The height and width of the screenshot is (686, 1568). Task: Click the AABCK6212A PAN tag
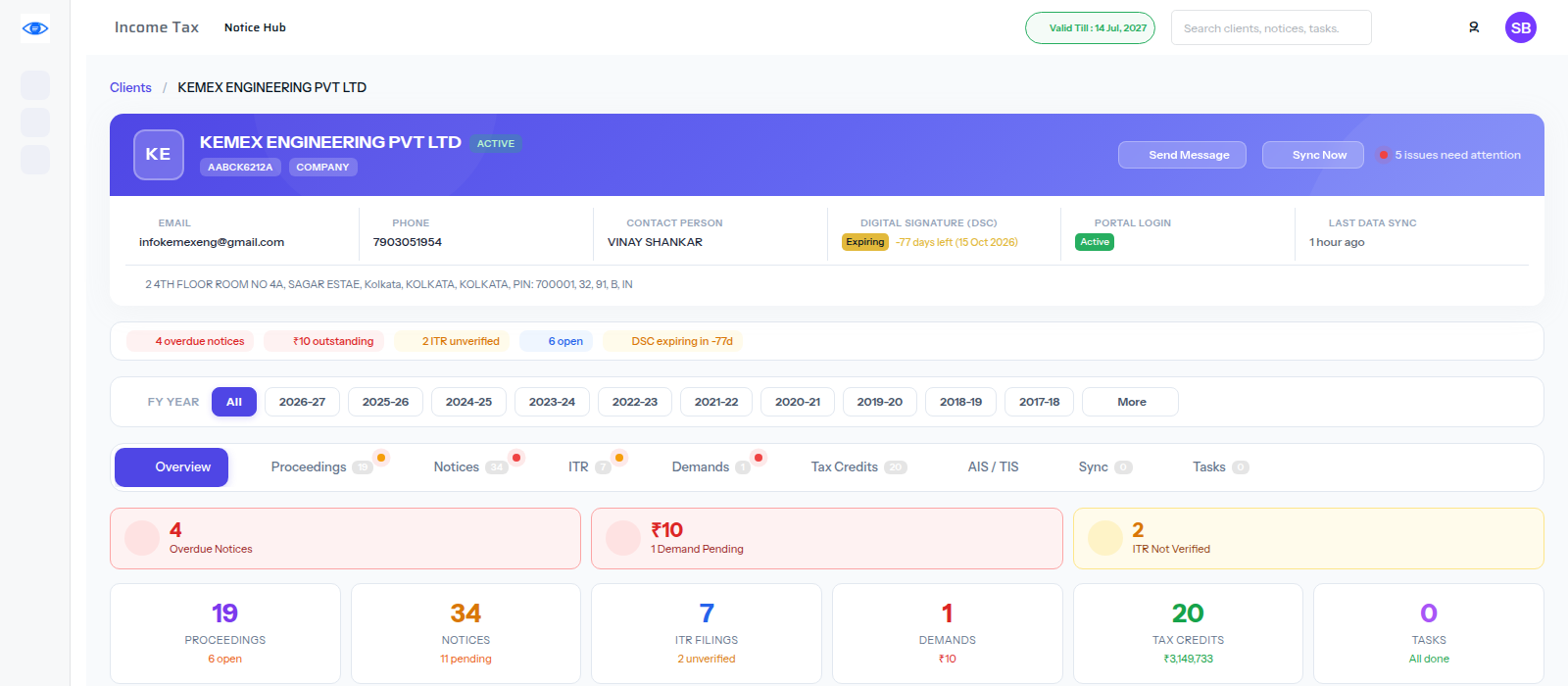pos(240,167)
